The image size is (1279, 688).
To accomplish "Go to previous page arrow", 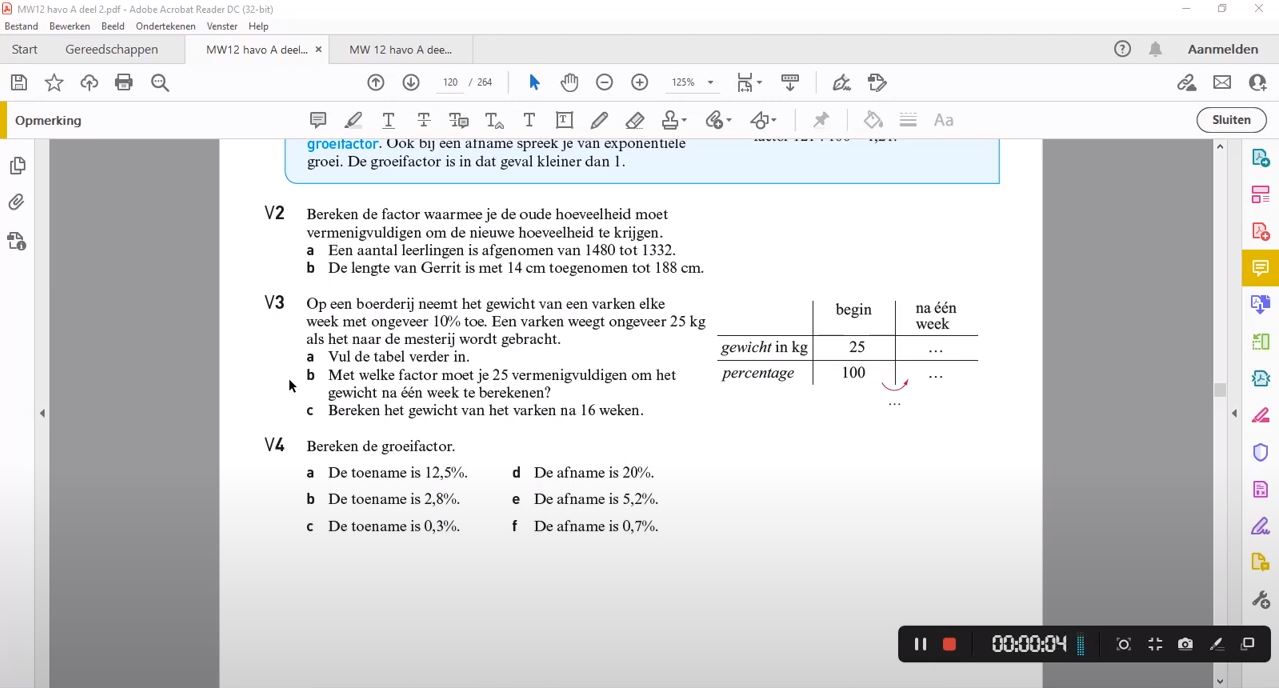I will coord(376,83).
